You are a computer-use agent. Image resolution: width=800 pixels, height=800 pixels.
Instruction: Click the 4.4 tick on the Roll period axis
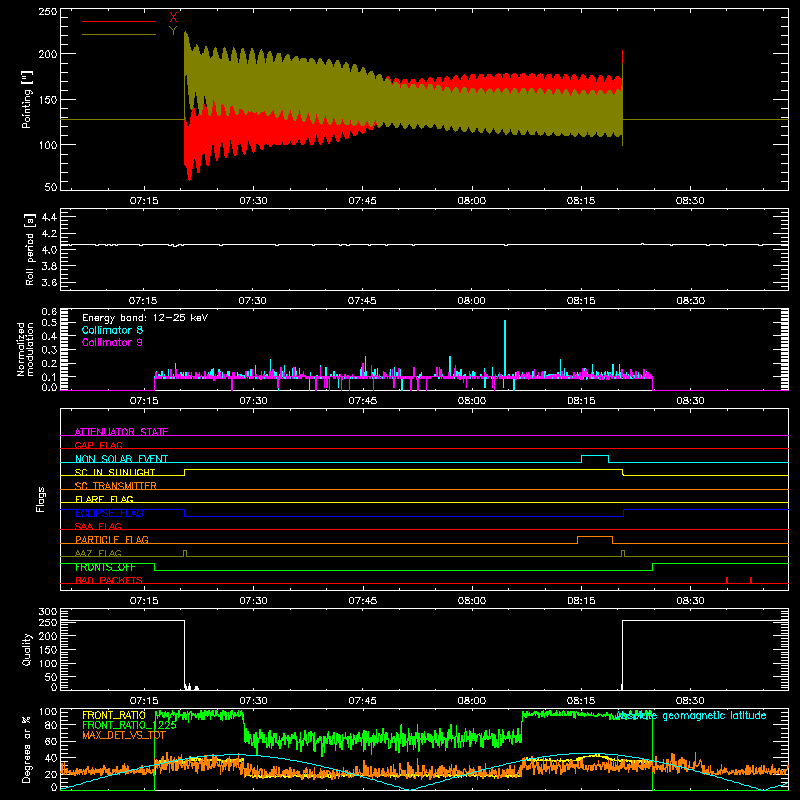(49, 217)
